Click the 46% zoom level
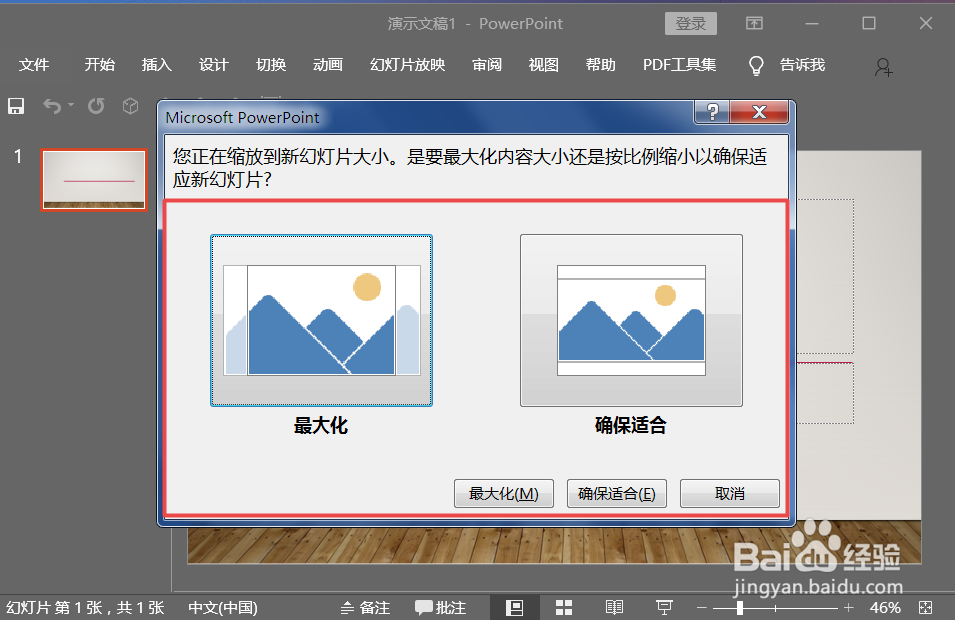Image resolution: width=955 pixels, height=620 pixels. tap(885, 607)
